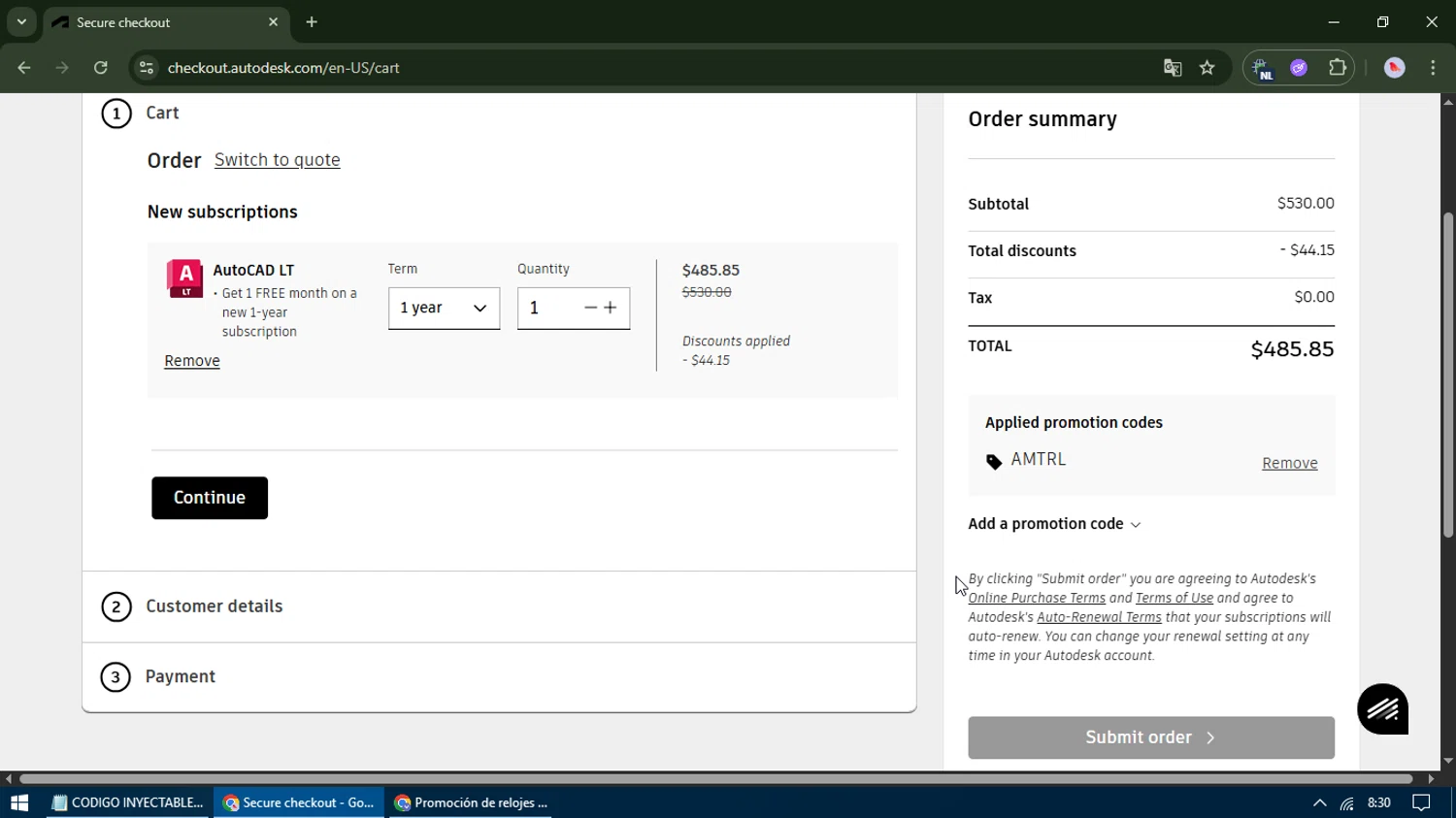The width and height of the screenshot is (1456, 818).
Task: Click the Chrome profile avatar icon
Action: [1395, 68]
